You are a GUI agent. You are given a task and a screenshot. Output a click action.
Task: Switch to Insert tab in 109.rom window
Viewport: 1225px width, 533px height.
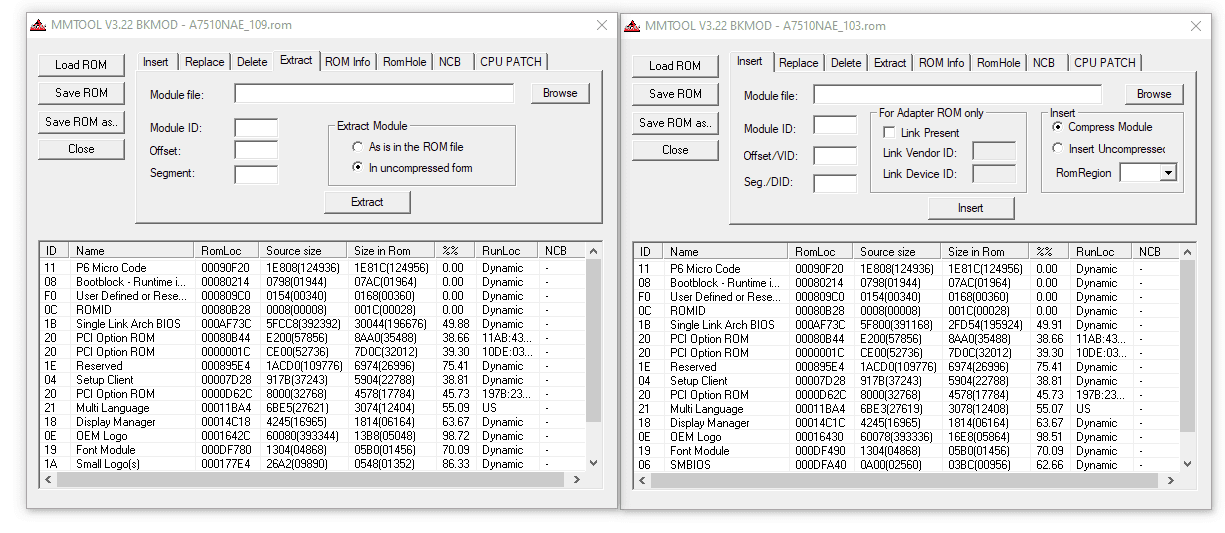coord(156,62)
